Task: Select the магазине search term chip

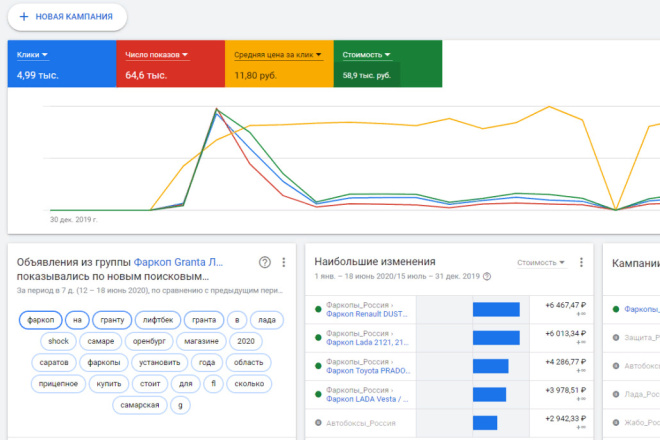Action: [201, 341]
